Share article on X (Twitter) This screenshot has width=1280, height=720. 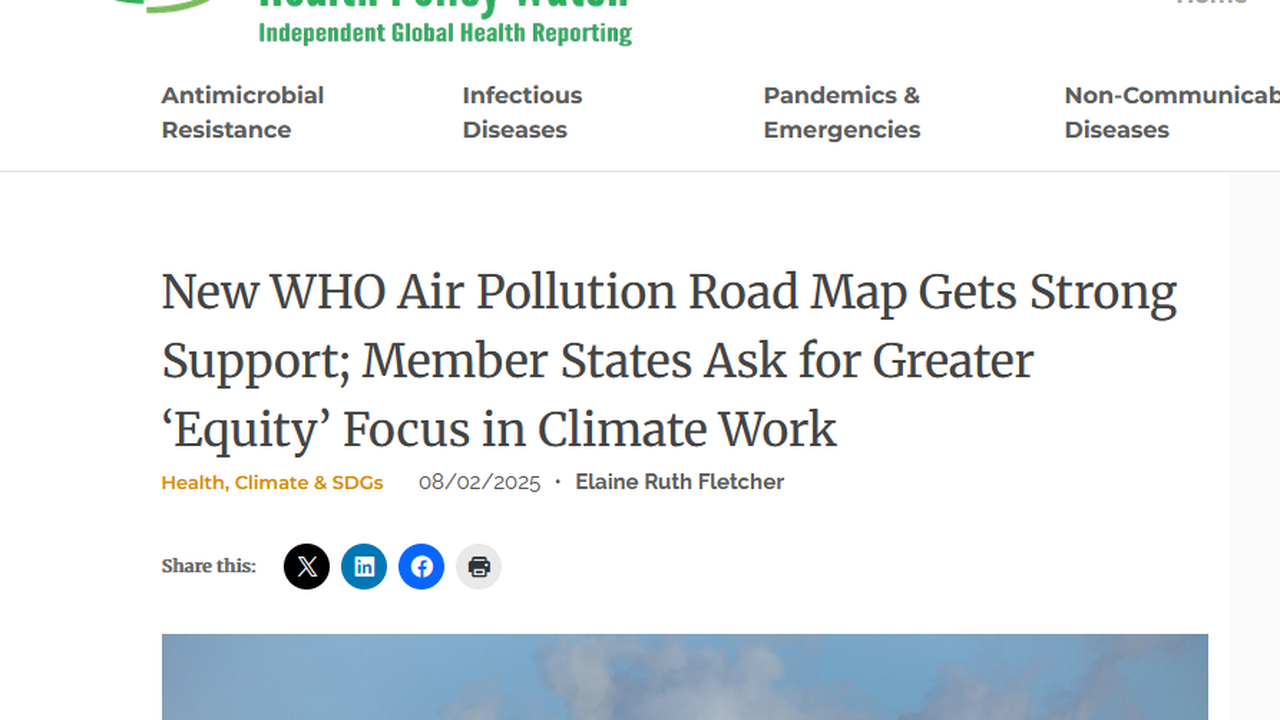[307, 567]
